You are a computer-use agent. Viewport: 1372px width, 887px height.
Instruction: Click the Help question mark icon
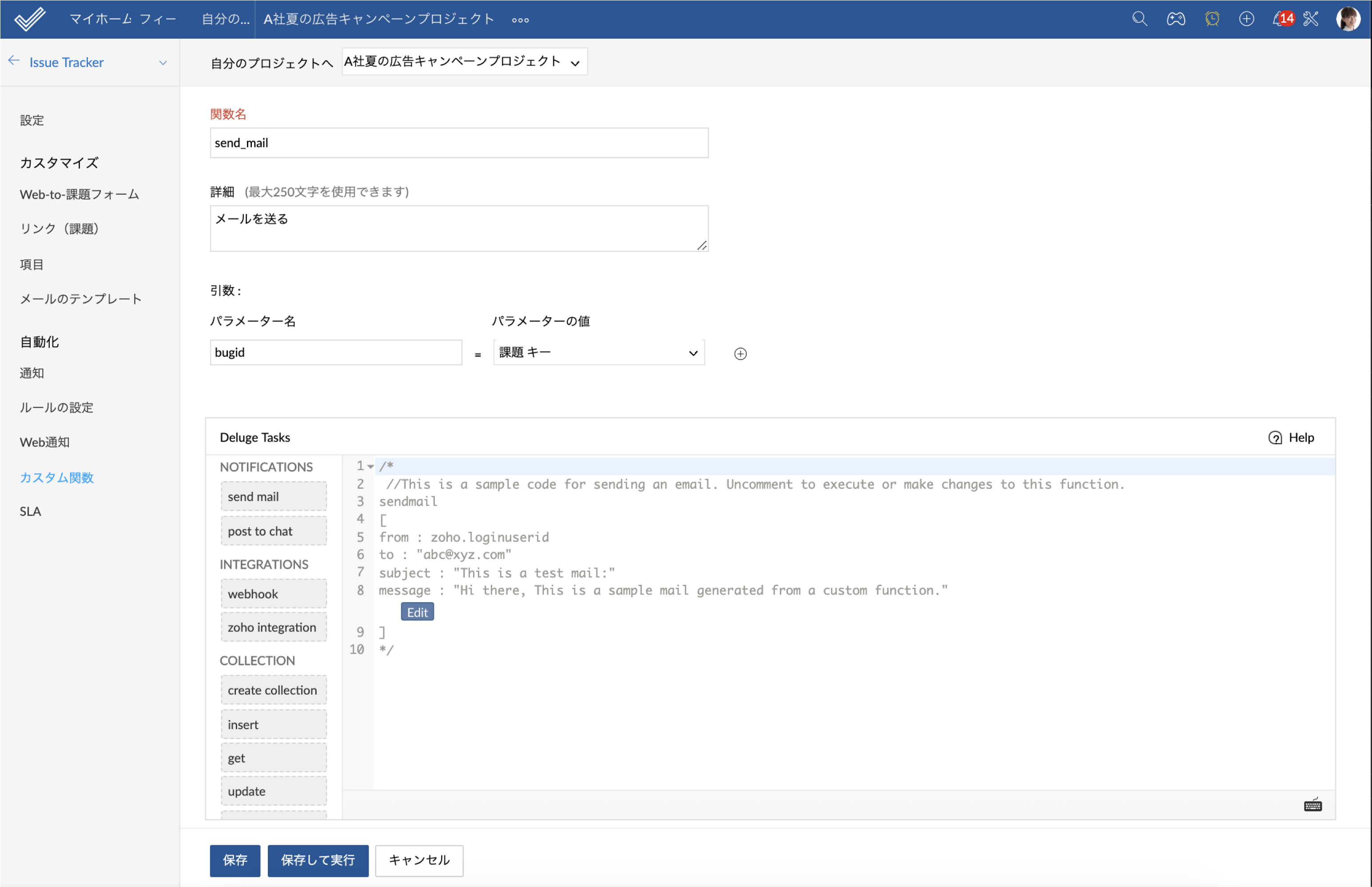(1275, 438)
